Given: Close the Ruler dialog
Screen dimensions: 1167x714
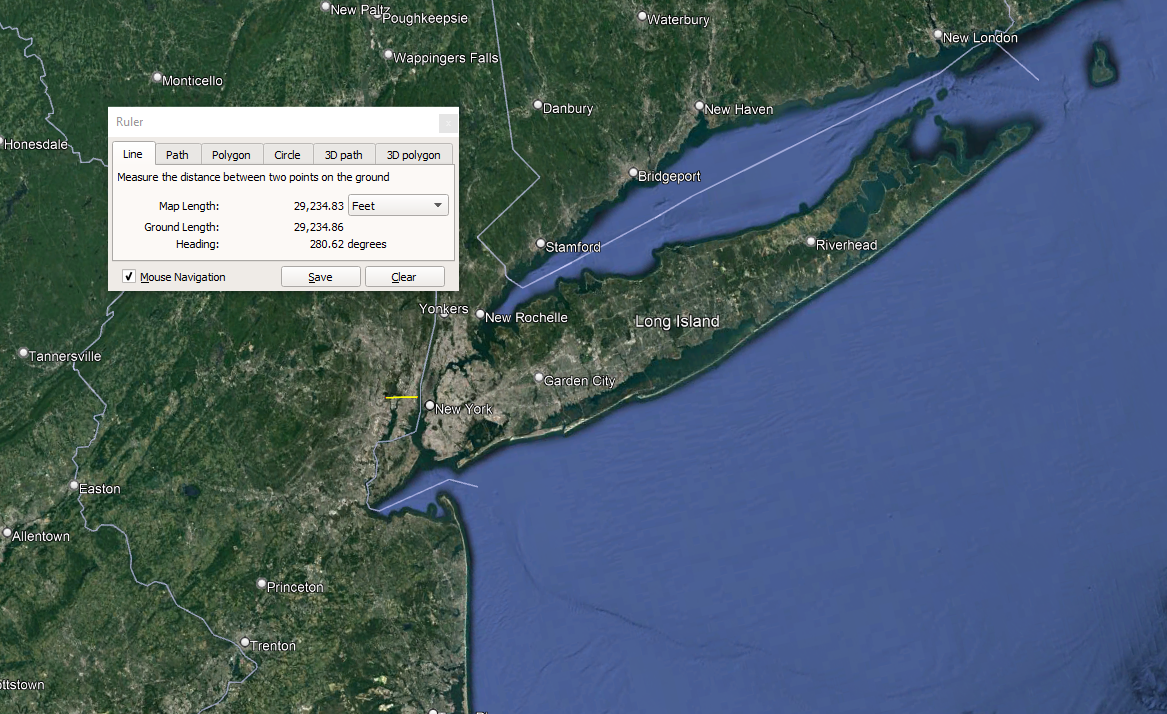Looking at the screenshot, I should pyautogui.click(x=448, y=122).
